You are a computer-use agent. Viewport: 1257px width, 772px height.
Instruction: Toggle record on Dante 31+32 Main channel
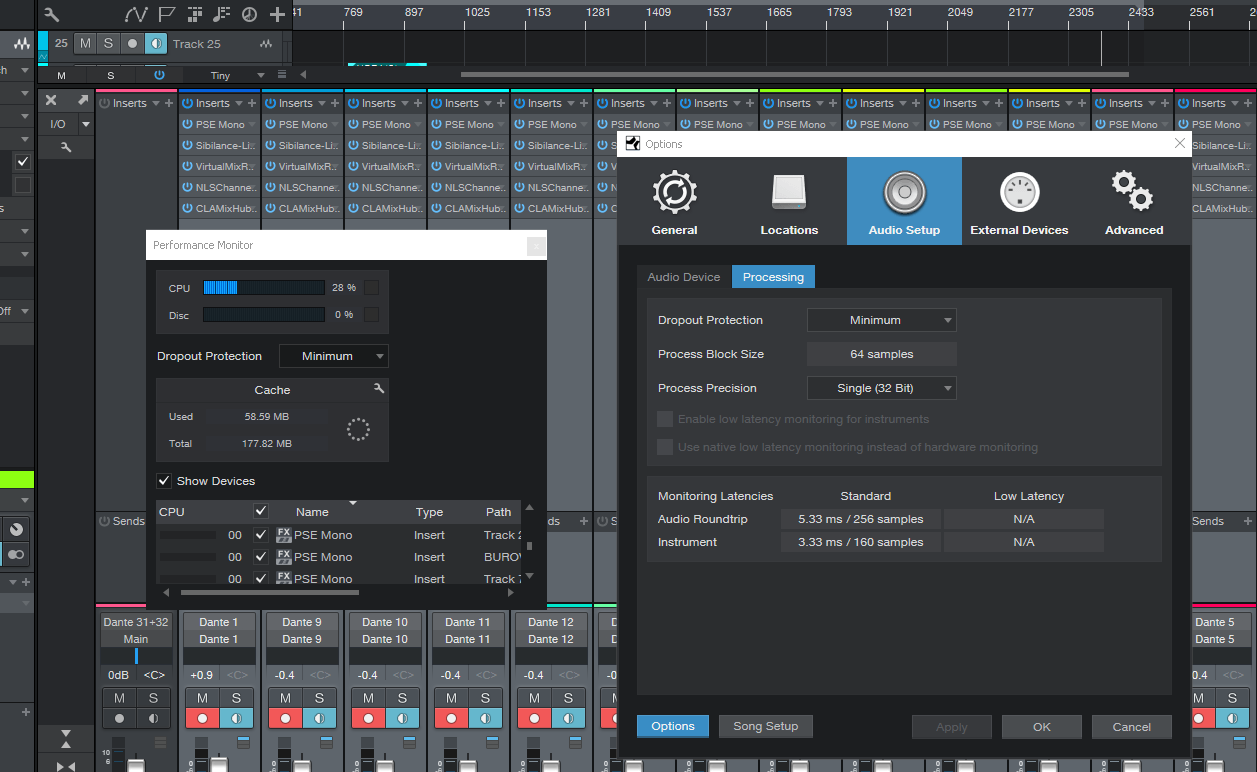[x=120, y=718]
